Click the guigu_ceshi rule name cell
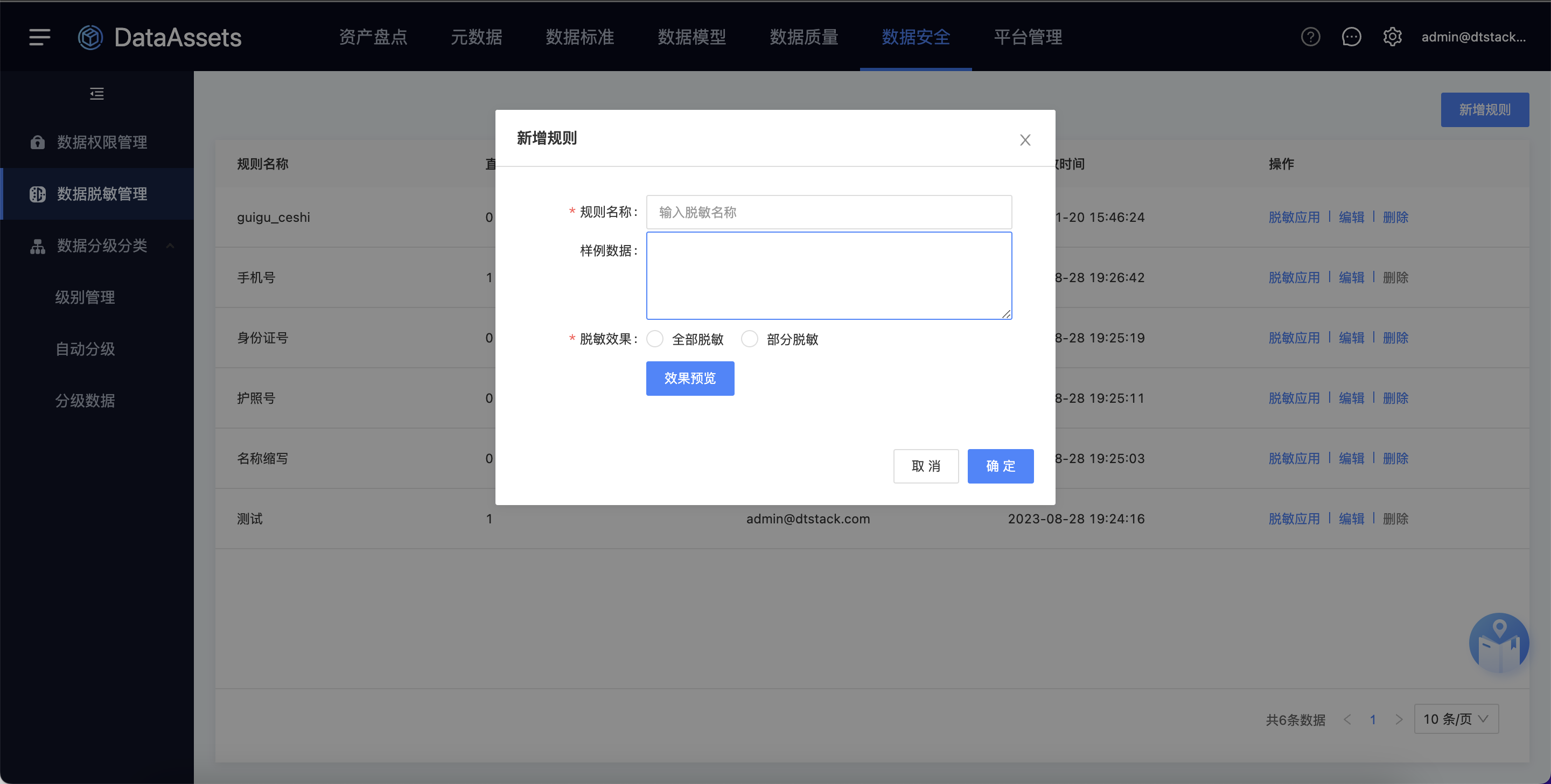1551x784 pixels. click(274, 218)
